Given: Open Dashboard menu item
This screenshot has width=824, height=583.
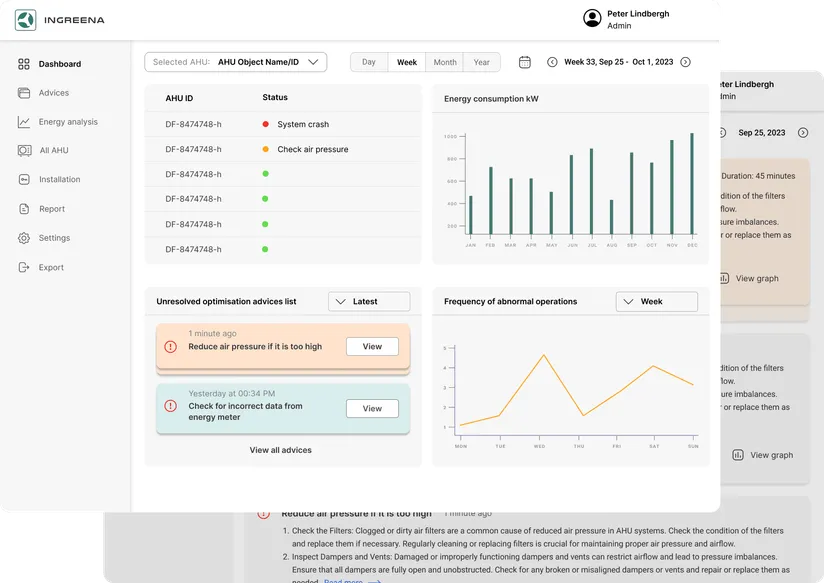Looking at the screenshot, I should coord(60,64).
